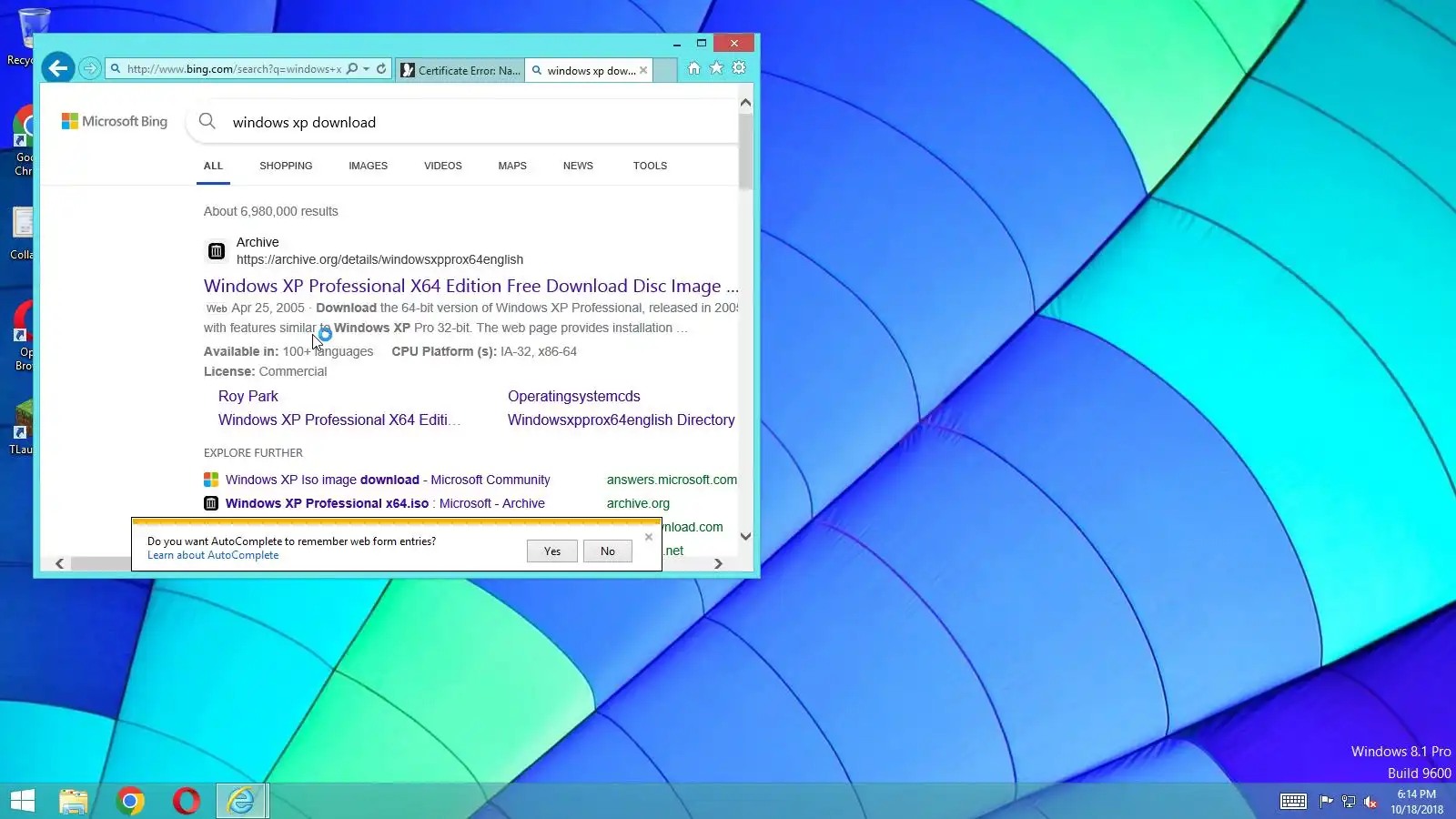
Task: Open the Bing TOOLS menu
Action: point(650,166)
